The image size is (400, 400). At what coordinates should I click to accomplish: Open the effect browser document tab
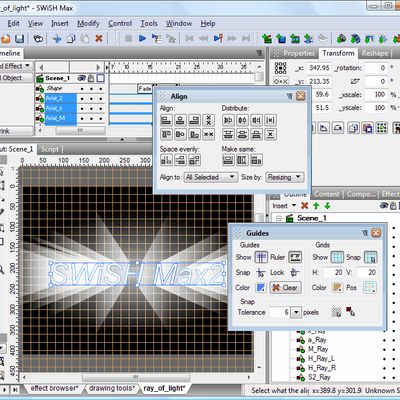[x=54, y=388]
